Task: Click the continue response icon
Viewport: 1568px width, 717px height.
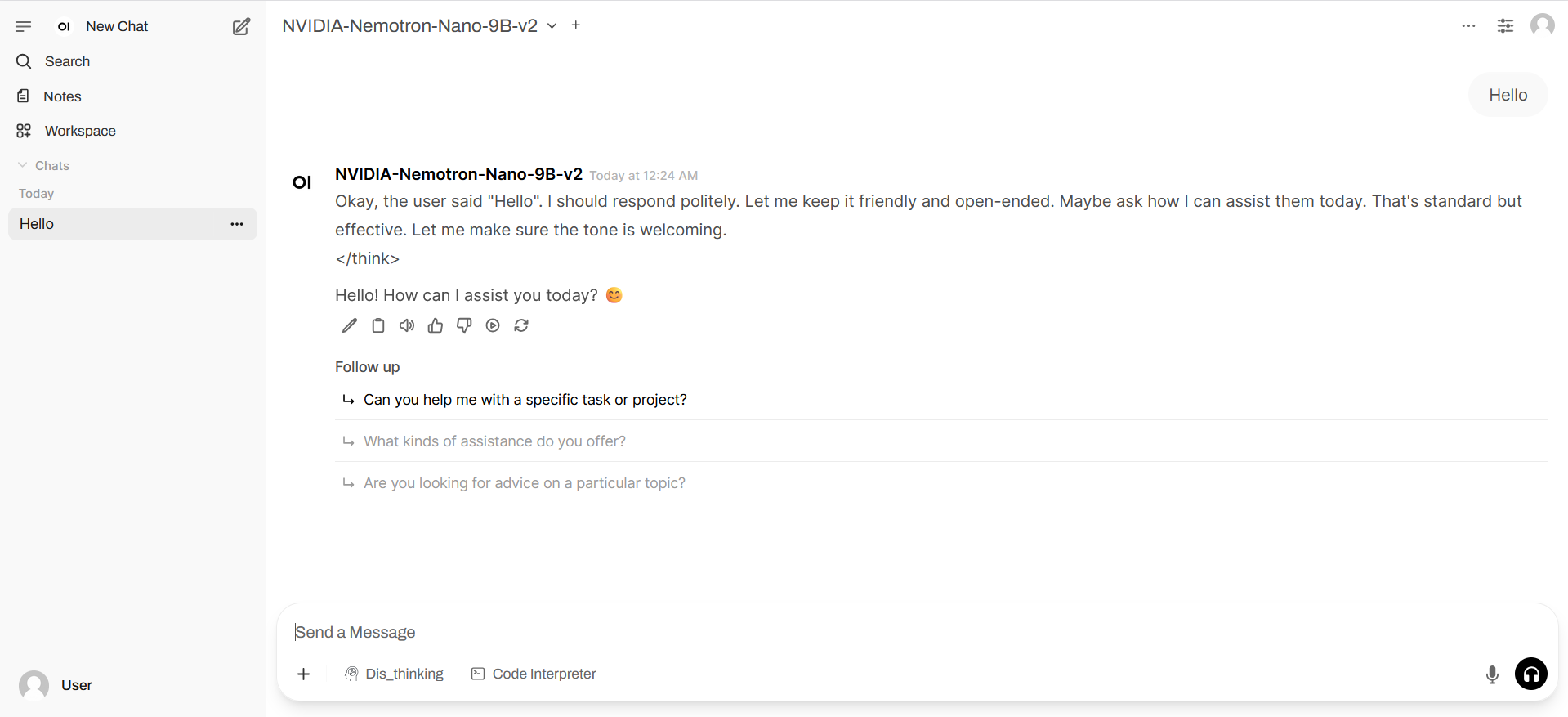Action: pyautogui.click(x=493, y=325)
